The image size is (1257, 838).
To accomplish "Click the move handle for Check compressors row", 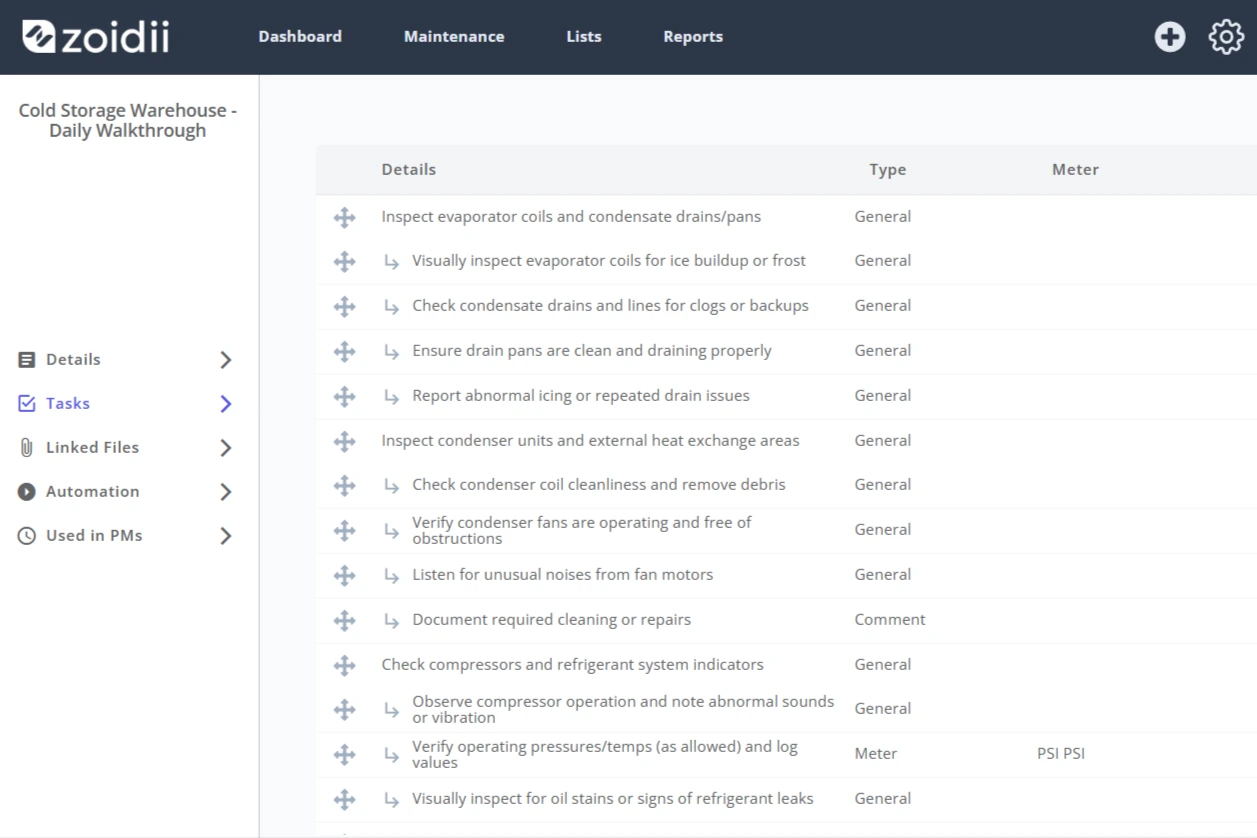I will tap(344, 665).
